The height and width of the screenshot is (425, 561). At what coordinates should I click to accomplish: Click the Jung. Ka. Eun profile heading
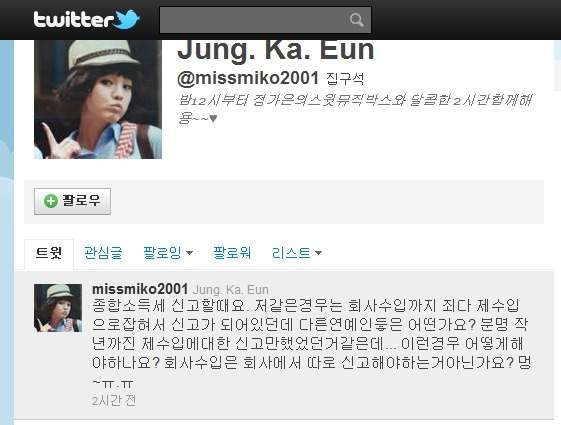point(275,50)
